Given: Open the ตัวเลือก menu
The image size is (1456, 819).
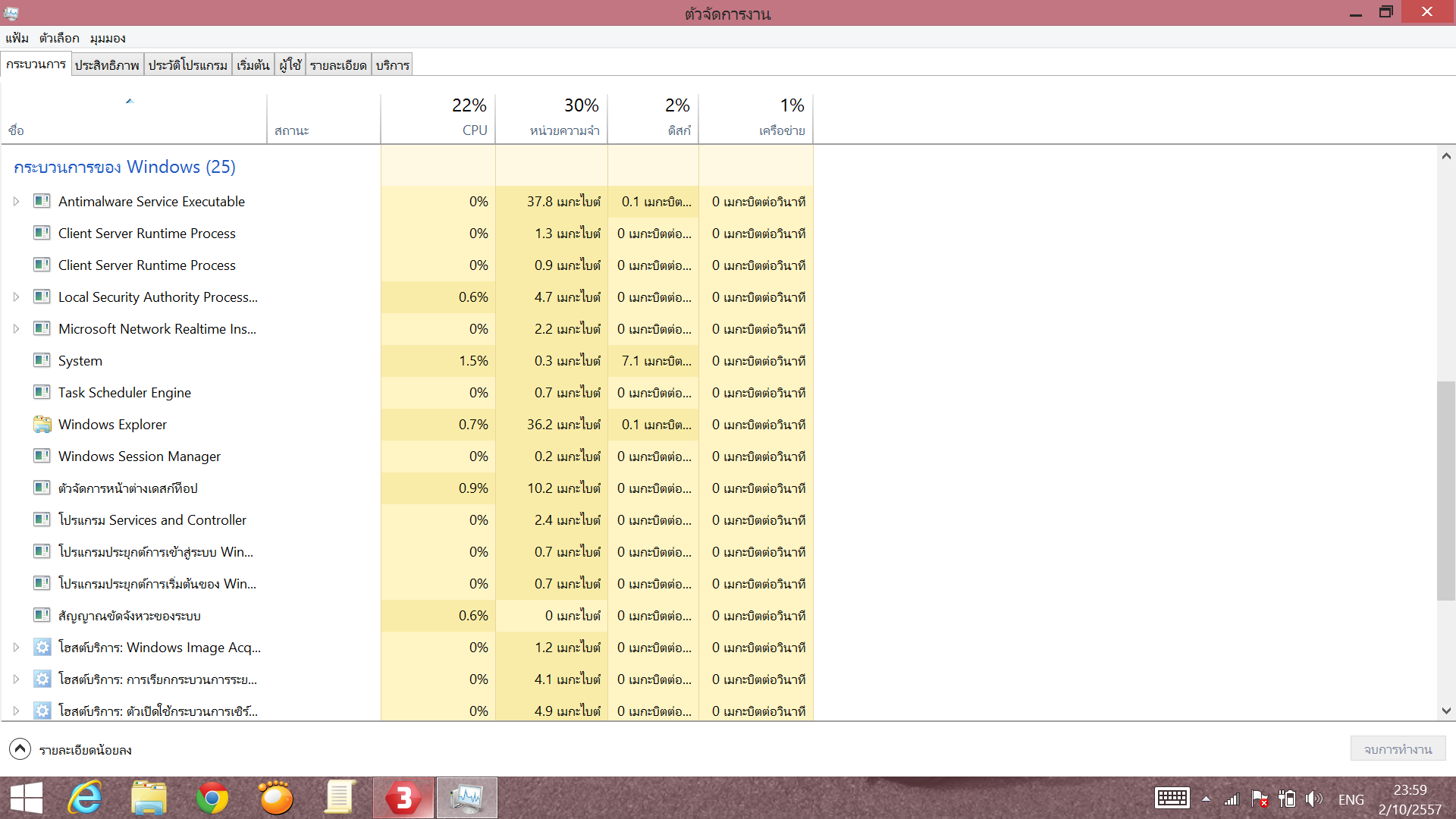Looking at the screenshot, I should point(59,38).
